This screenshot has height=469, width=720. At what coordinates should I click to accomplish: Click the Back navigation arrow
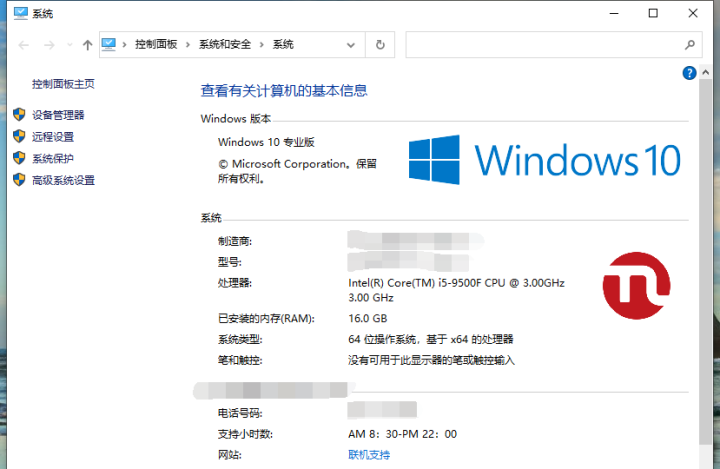(23, 45)
